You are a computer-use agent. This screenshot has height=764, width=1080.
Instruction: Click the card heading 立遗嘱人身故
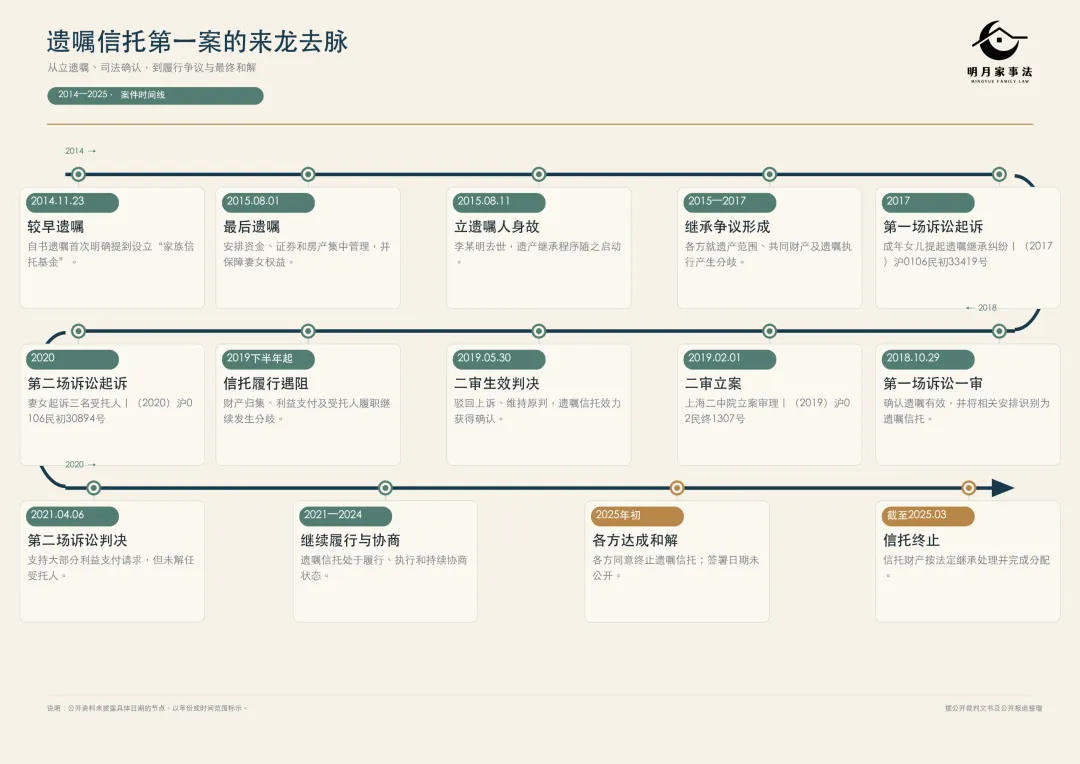point(497,227)
